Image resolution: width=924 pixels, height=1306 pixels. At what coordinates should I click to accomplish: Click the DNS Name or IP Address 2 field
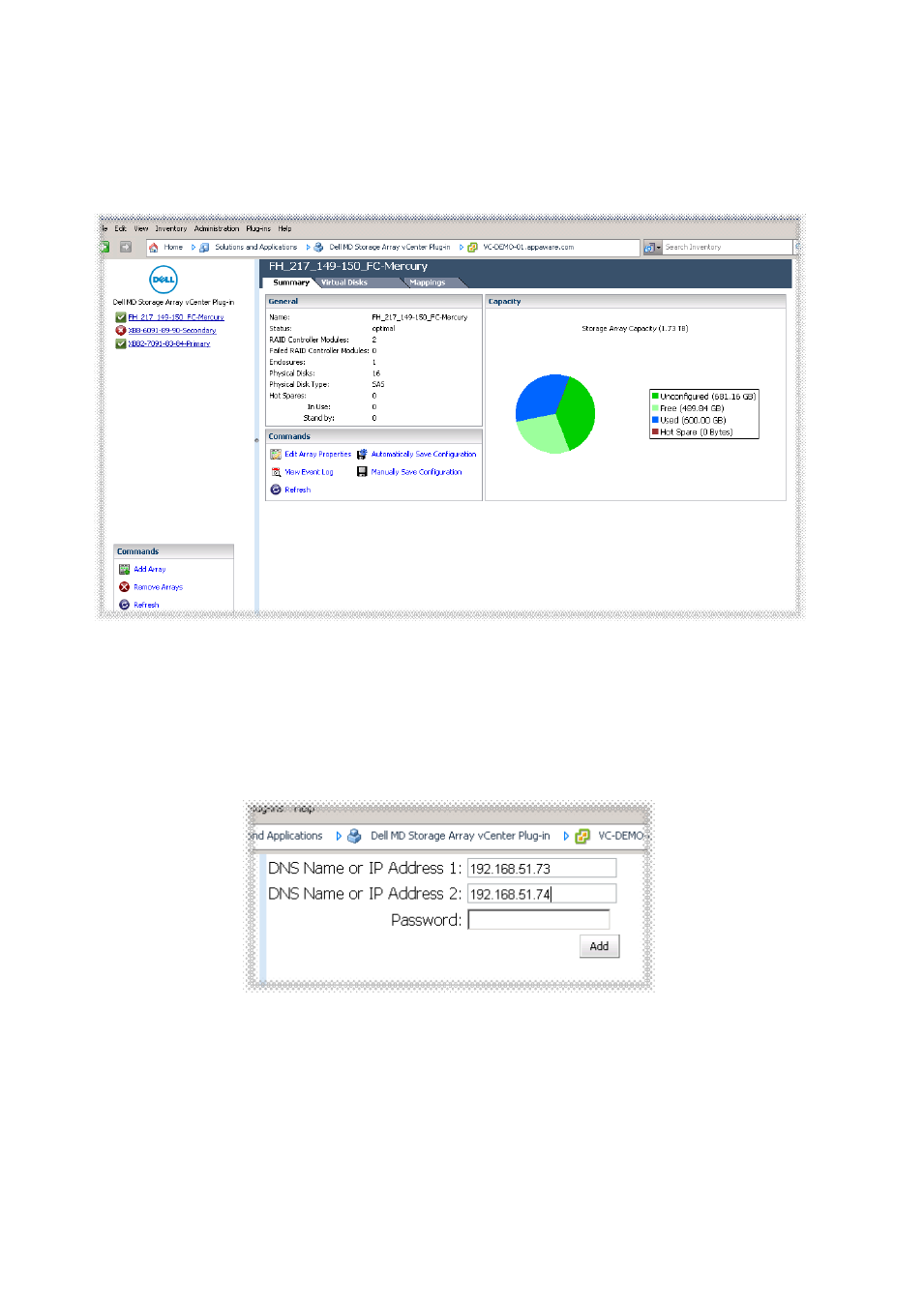[x=542, y=894]
